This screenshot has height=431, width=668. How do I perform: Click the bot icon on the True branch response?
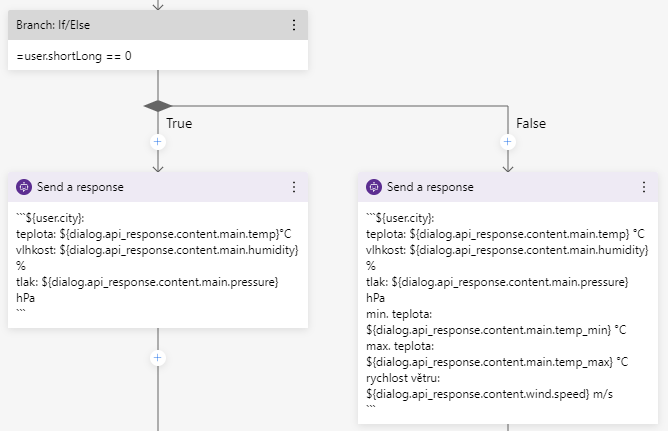click(24, 187)
